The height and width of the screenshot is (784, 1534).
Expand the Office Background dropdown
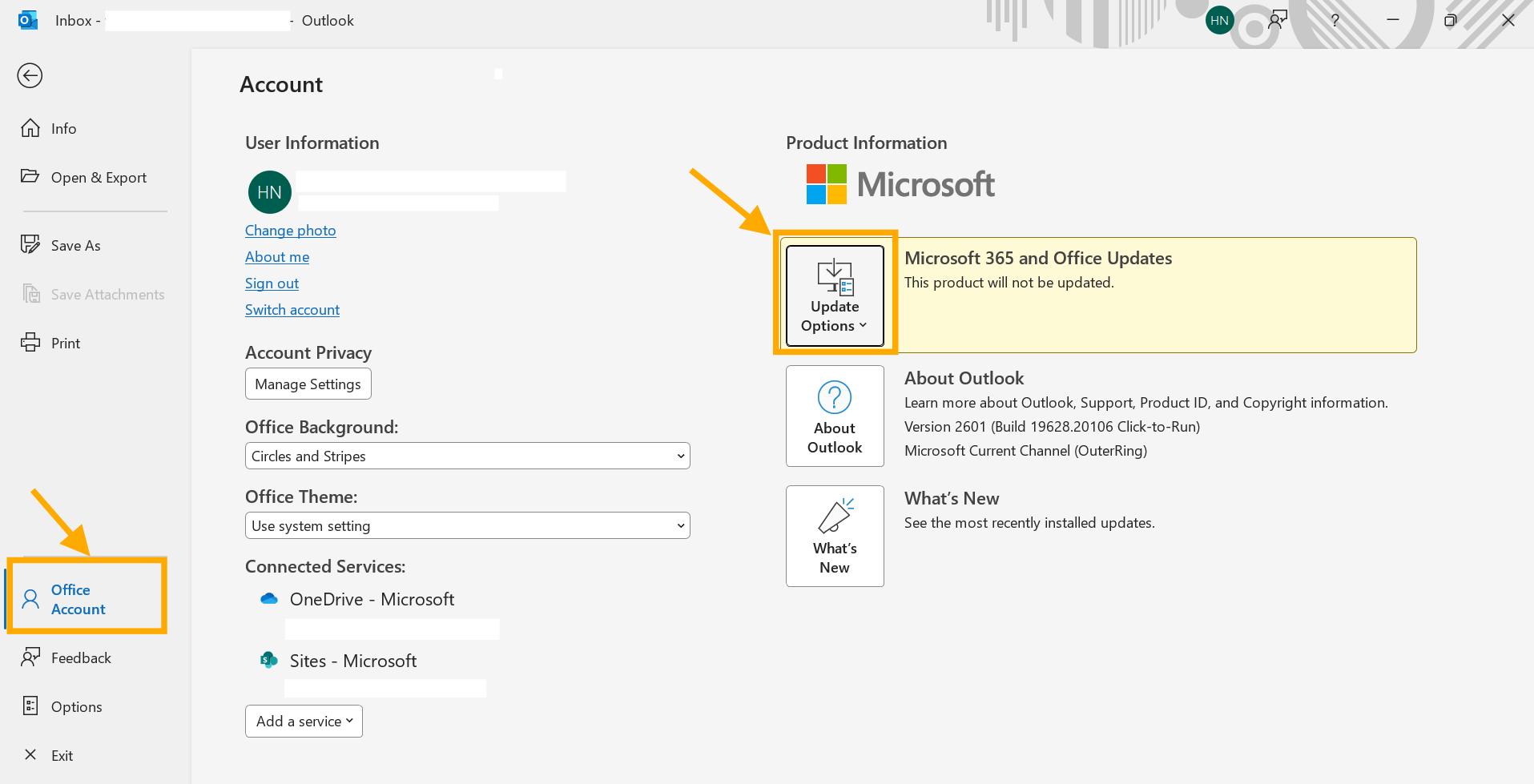[468, 456]
